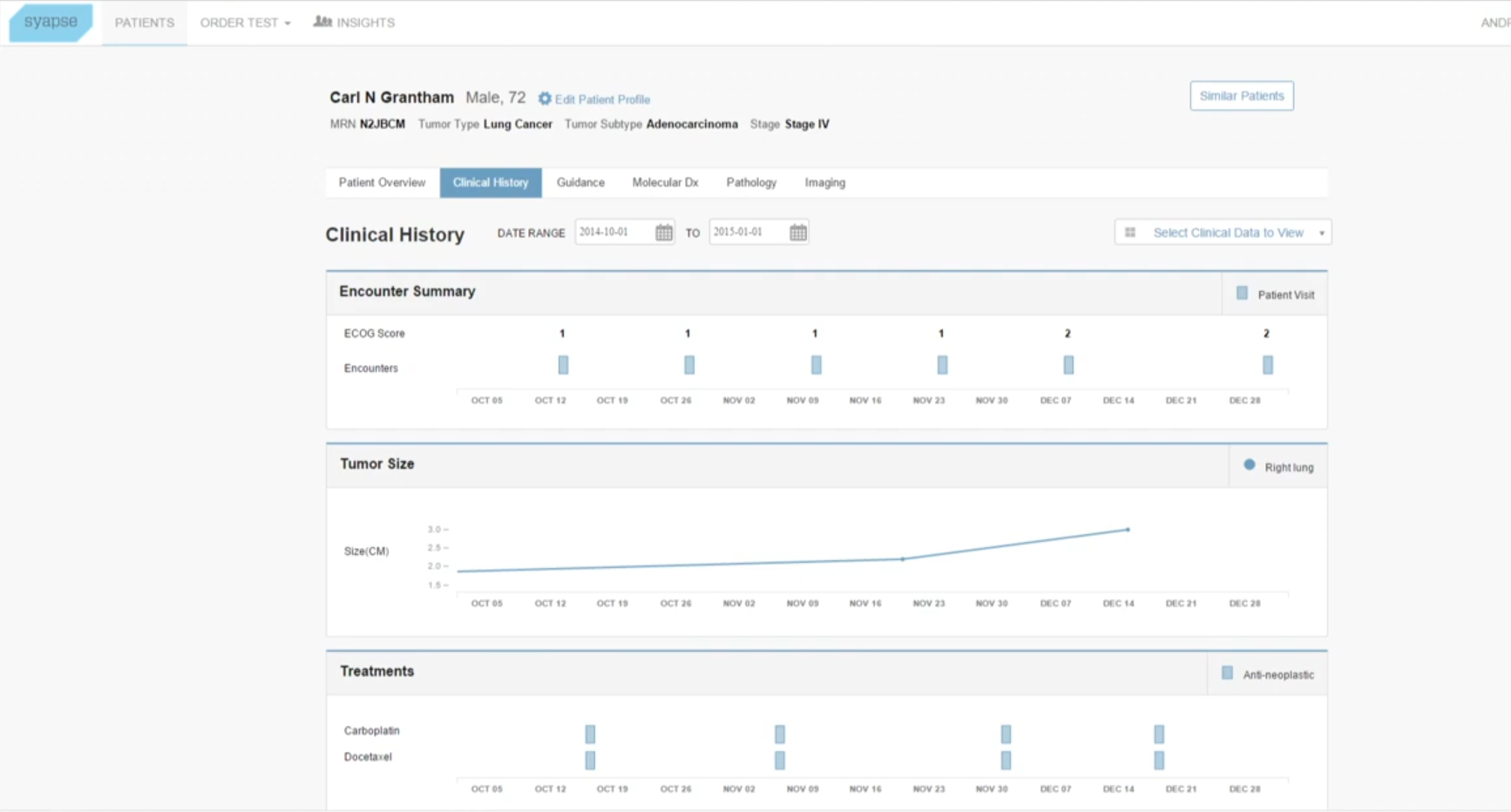Open the Edit Patient Profile link

(602, 99)
